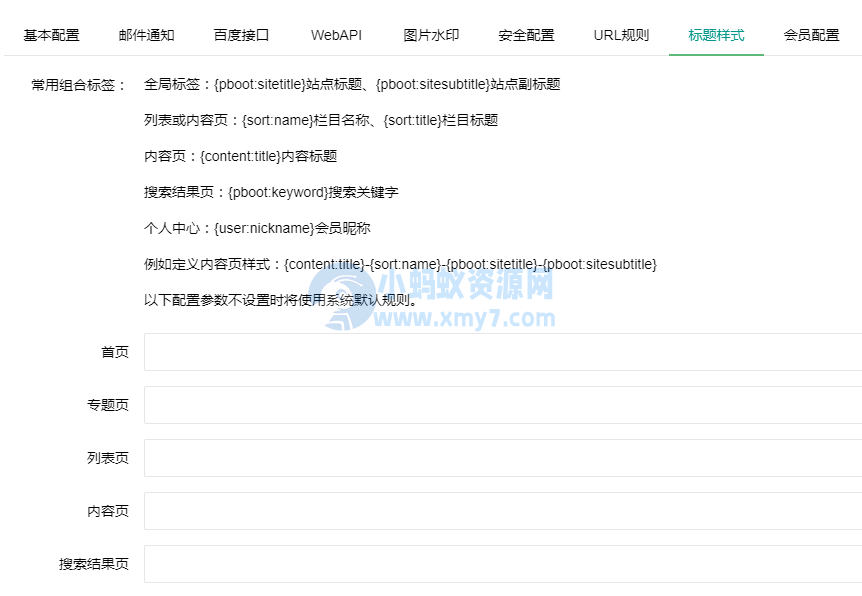Select the 标题样式 tab
862x596 pixels.
[716, 35]
